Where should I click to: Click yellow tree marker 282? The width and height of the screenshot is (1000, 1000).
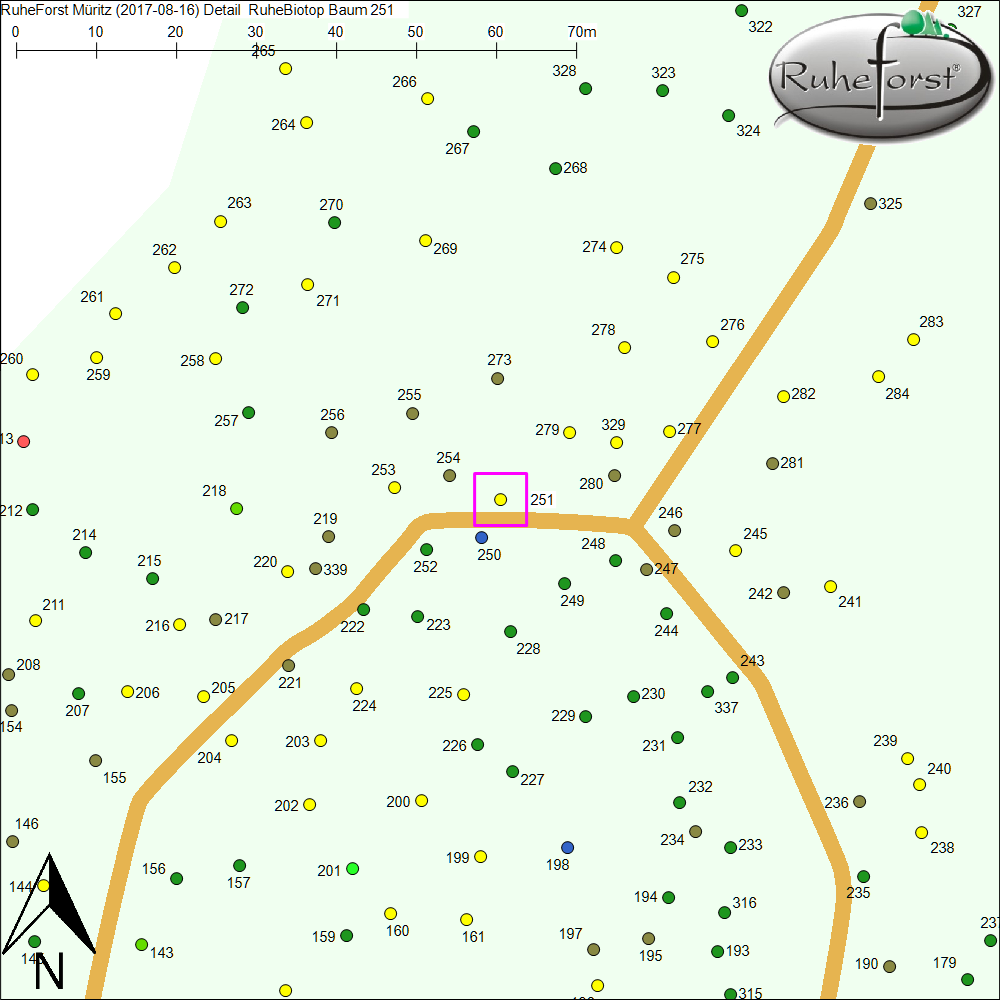pyautogui.click(x=783, y=396)
